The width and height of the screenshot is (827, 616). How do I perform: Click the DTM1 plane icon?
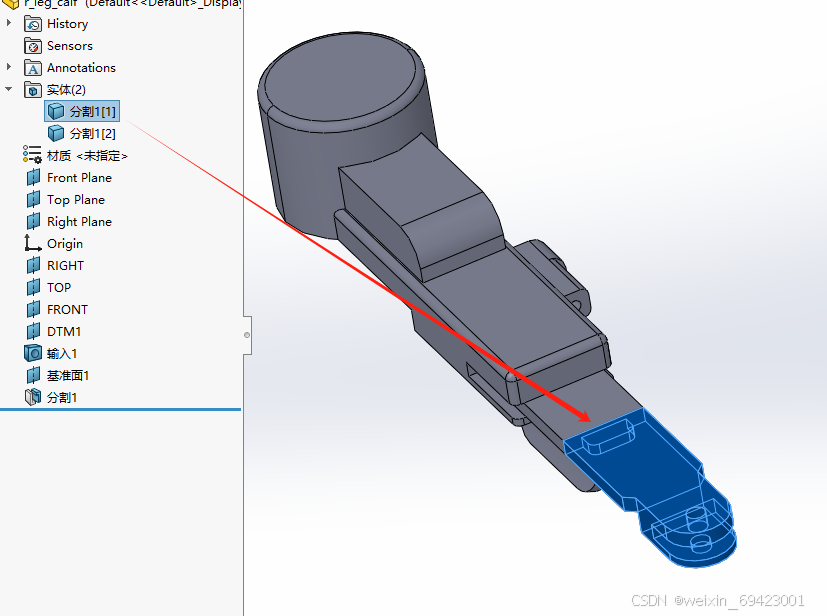pyautogui.click(x=33, y=331)
